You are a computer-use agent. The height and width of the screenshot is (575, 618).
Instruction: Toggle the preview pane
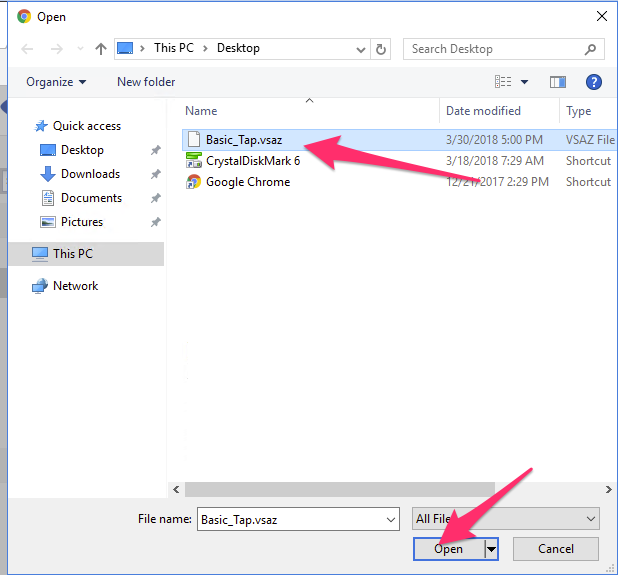[558, 82]
